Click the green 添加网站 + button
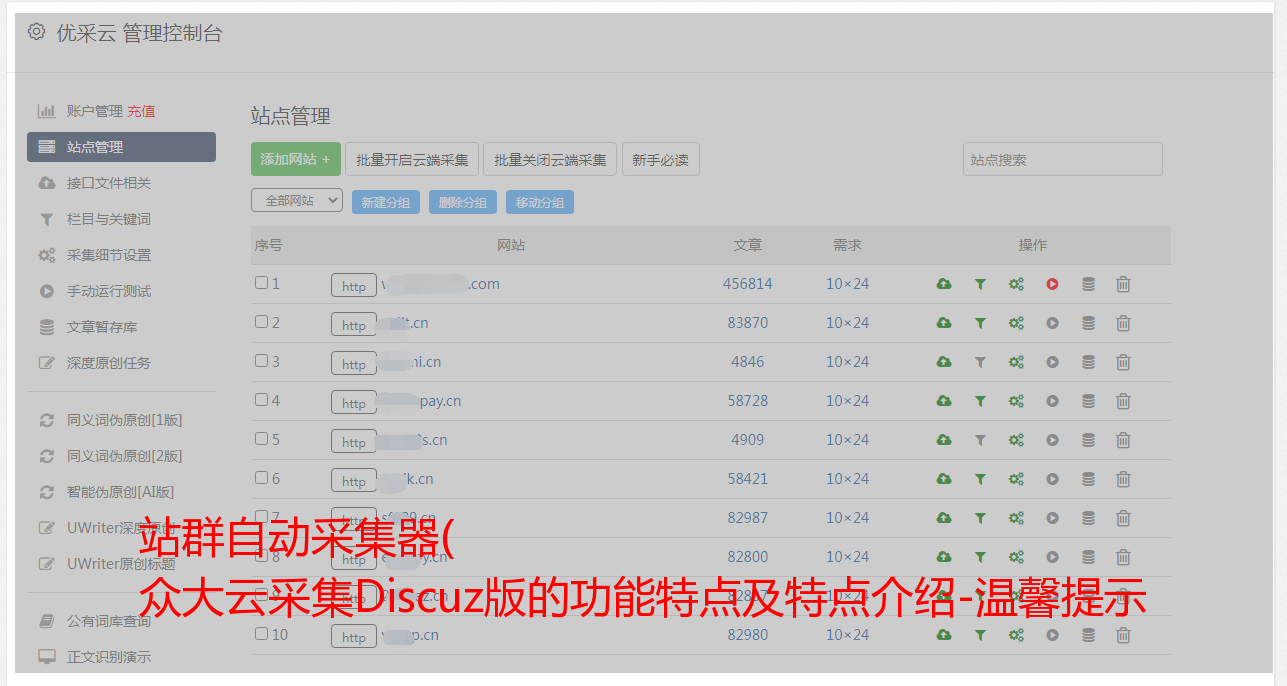Viewport: 1287px width, 686px height. tap(296, 159)
